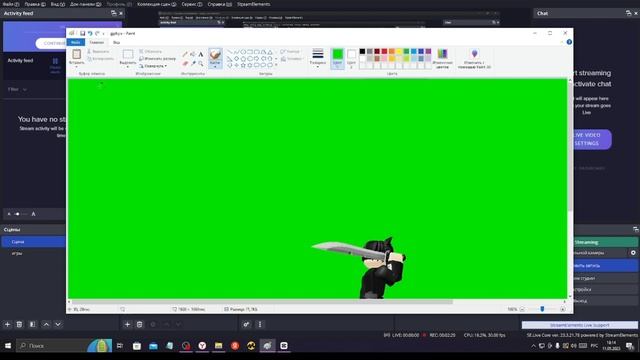Undock the Chat panel
The height and width of the screenshot is (360, 640).
628,13
